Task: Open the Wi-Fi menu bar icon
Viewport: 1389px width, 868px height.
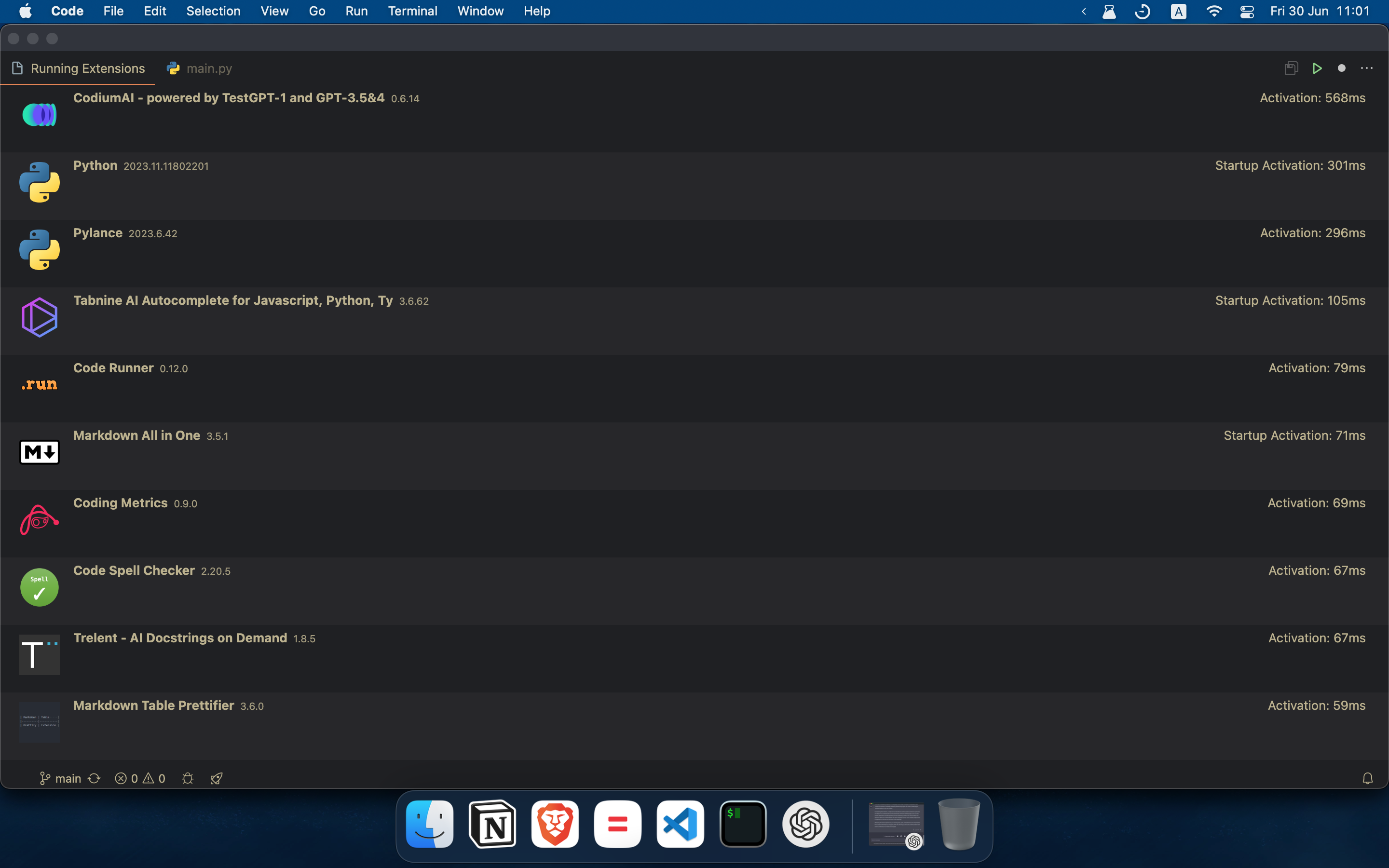Action: [1214, 11]
